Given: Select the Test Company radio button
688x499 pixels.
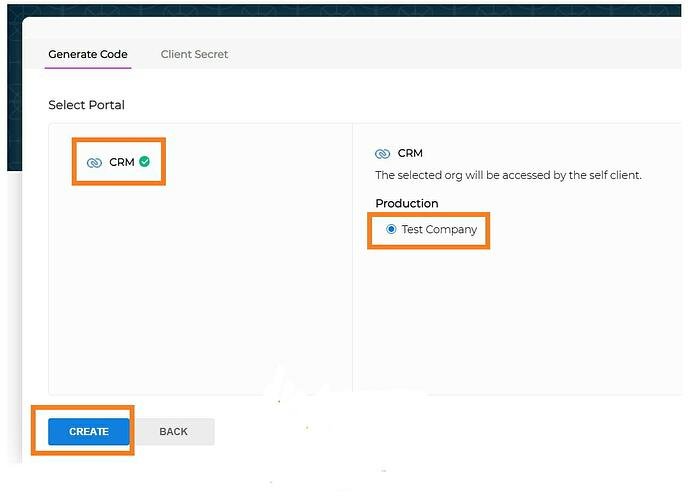Looking at the screenshot, I should pyautogui.click(x=391, y=229).
